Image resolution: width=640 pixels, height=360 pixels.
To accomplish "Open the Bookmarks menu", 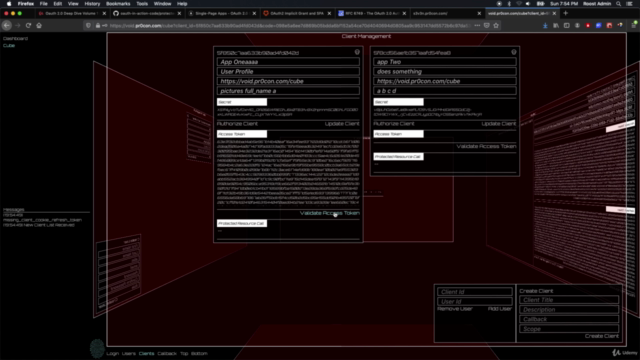I will click(118, 4).
